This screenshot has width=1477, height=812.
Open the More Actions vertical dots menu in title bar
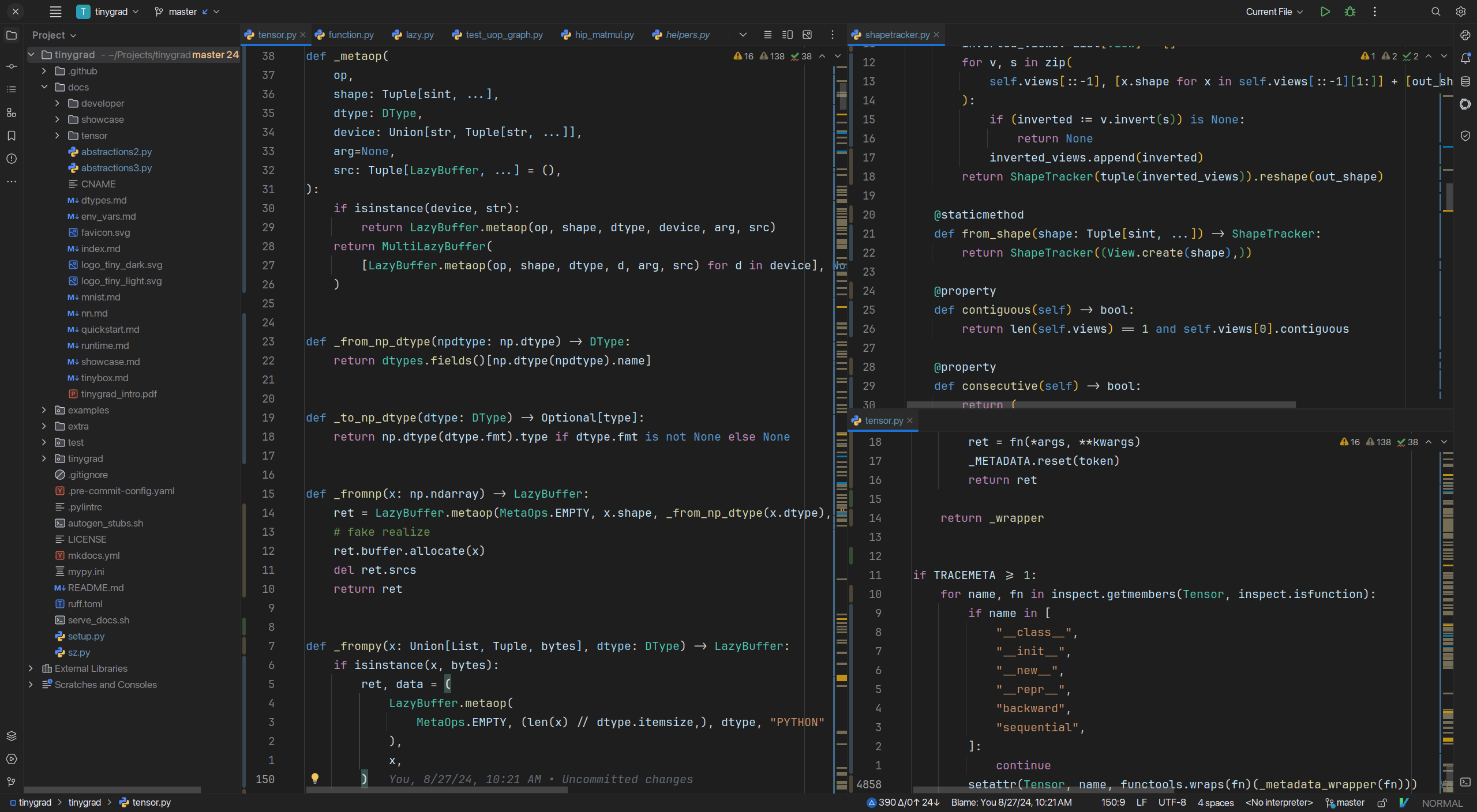[x=1375, y=12]
